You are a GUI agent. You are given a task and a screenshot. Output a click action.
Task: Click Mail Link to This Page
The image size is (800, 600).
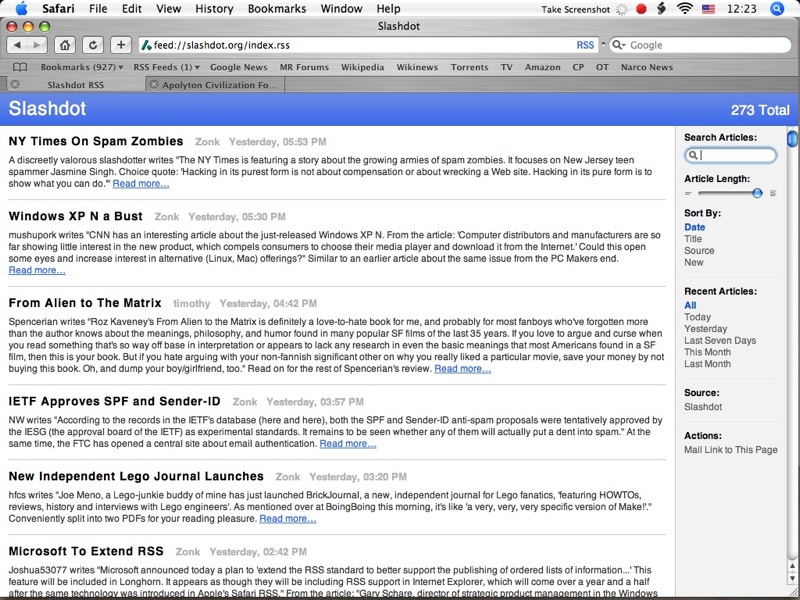click(x=730, y=450)
